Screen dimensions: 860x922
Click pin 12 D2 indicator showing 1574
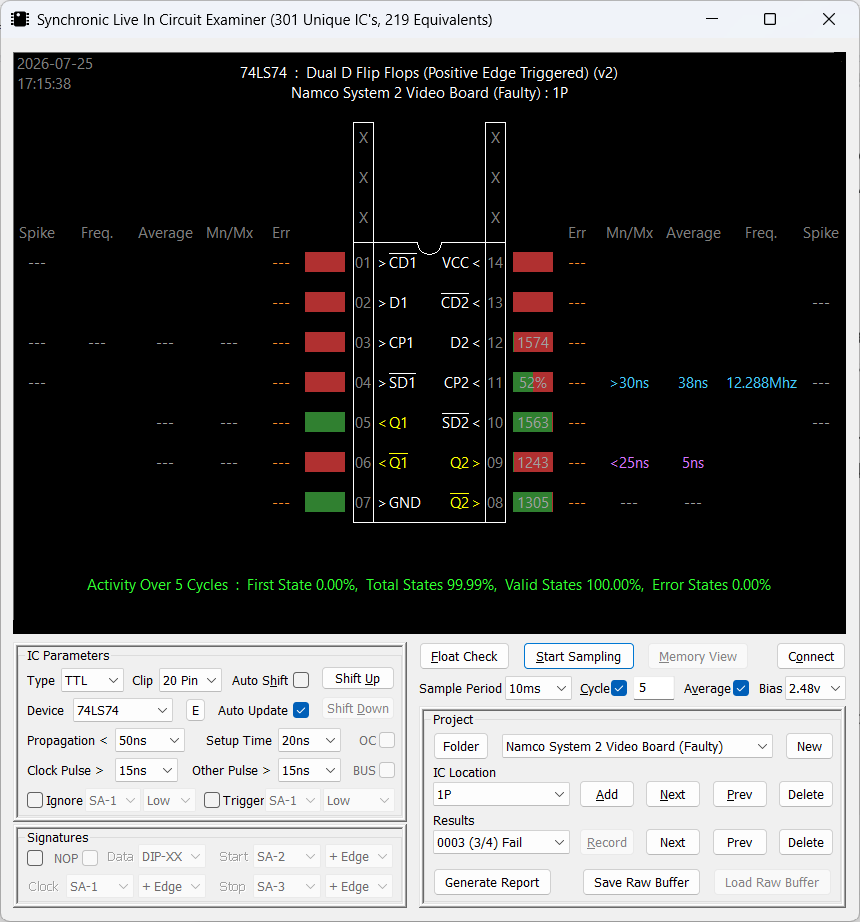533,342
